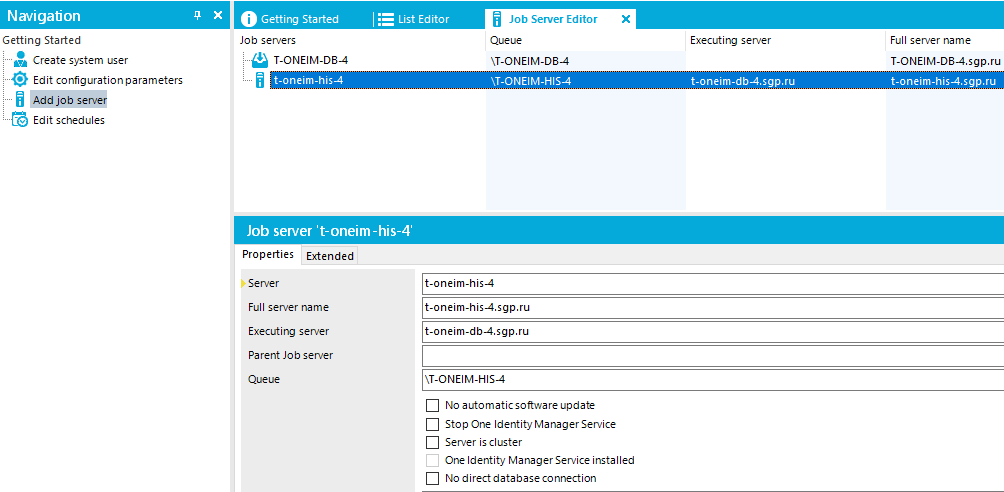The width and height of the screenshot is (1004, 492).
Task: Open Edit configuration parameters
Action: (x=108, y=80)
